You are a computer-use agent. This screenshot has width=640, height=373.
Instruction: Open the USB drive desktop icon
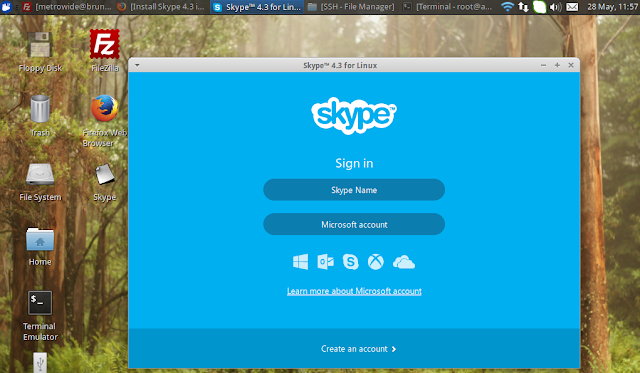(x=40, y=363)
